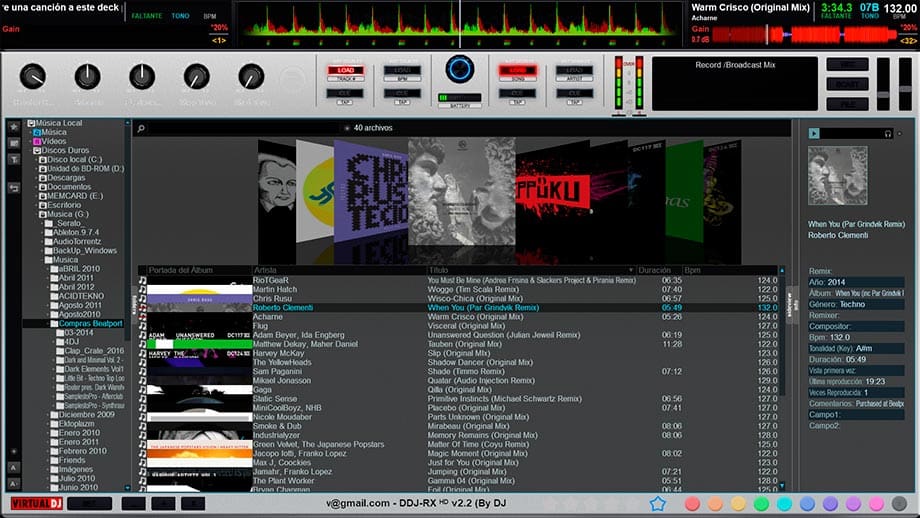The image size is (920, 518).
Task: Toggle the LOAD button above BPM label
Action: [402, 70]
